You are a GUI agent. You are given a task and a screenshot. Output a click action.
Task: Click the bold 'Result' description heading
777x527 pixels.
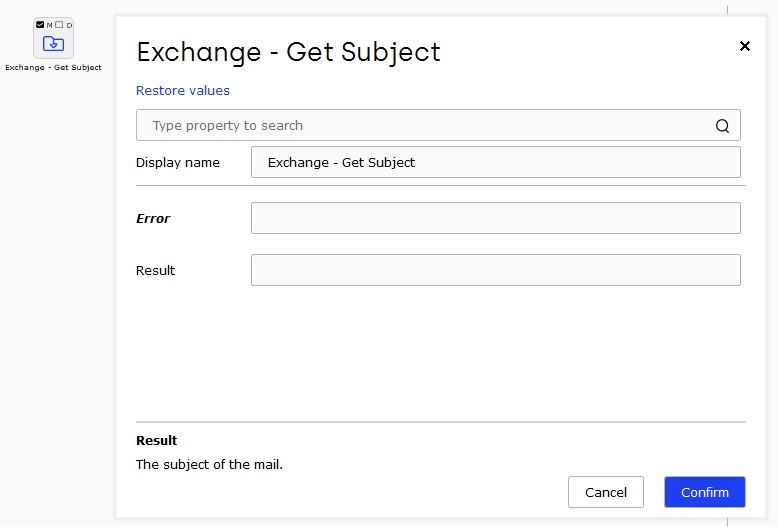click(x=156, y=441)
